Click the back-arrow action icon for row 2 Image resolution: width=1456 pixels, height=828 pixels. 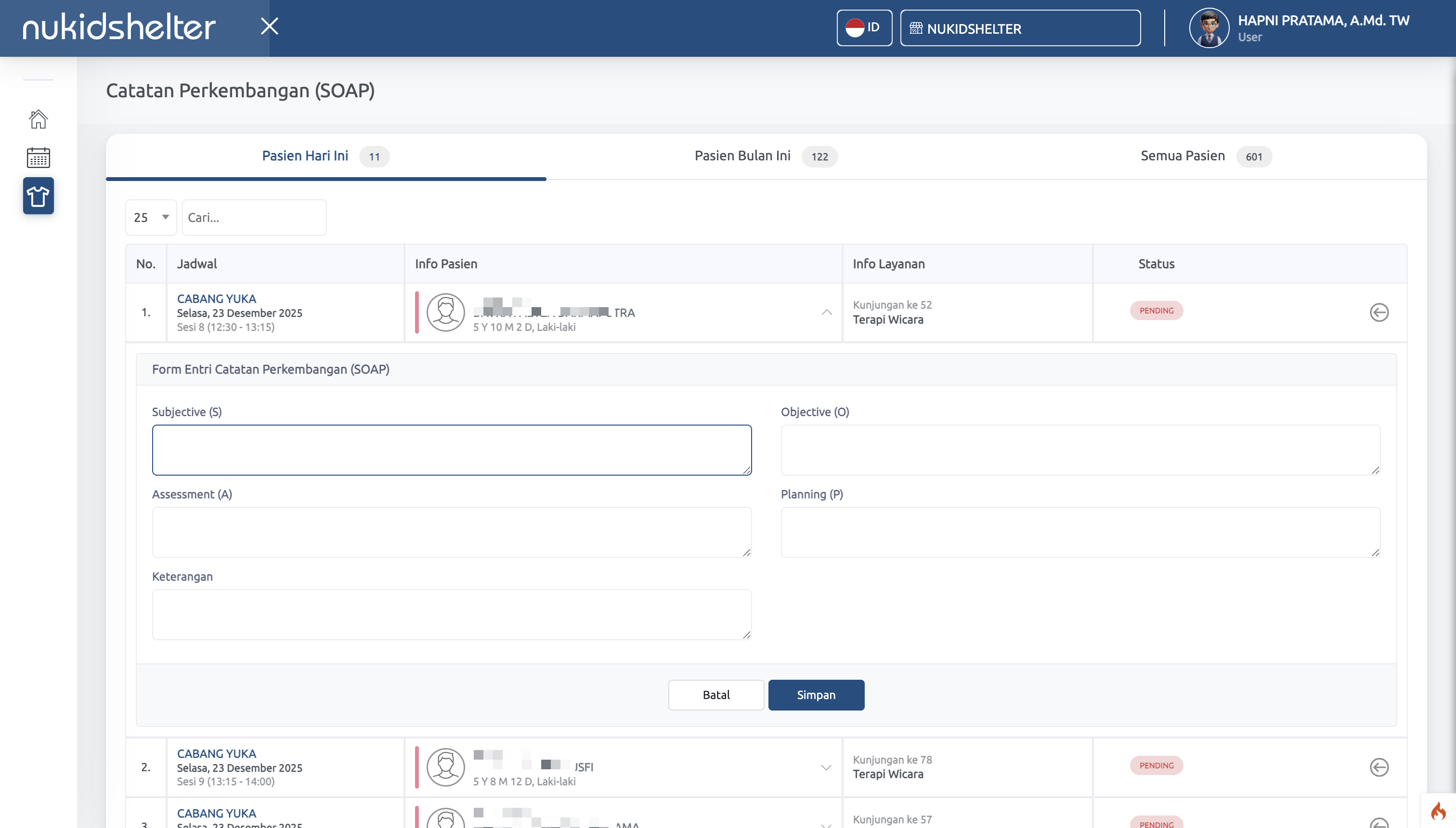tap(1378, 767)
